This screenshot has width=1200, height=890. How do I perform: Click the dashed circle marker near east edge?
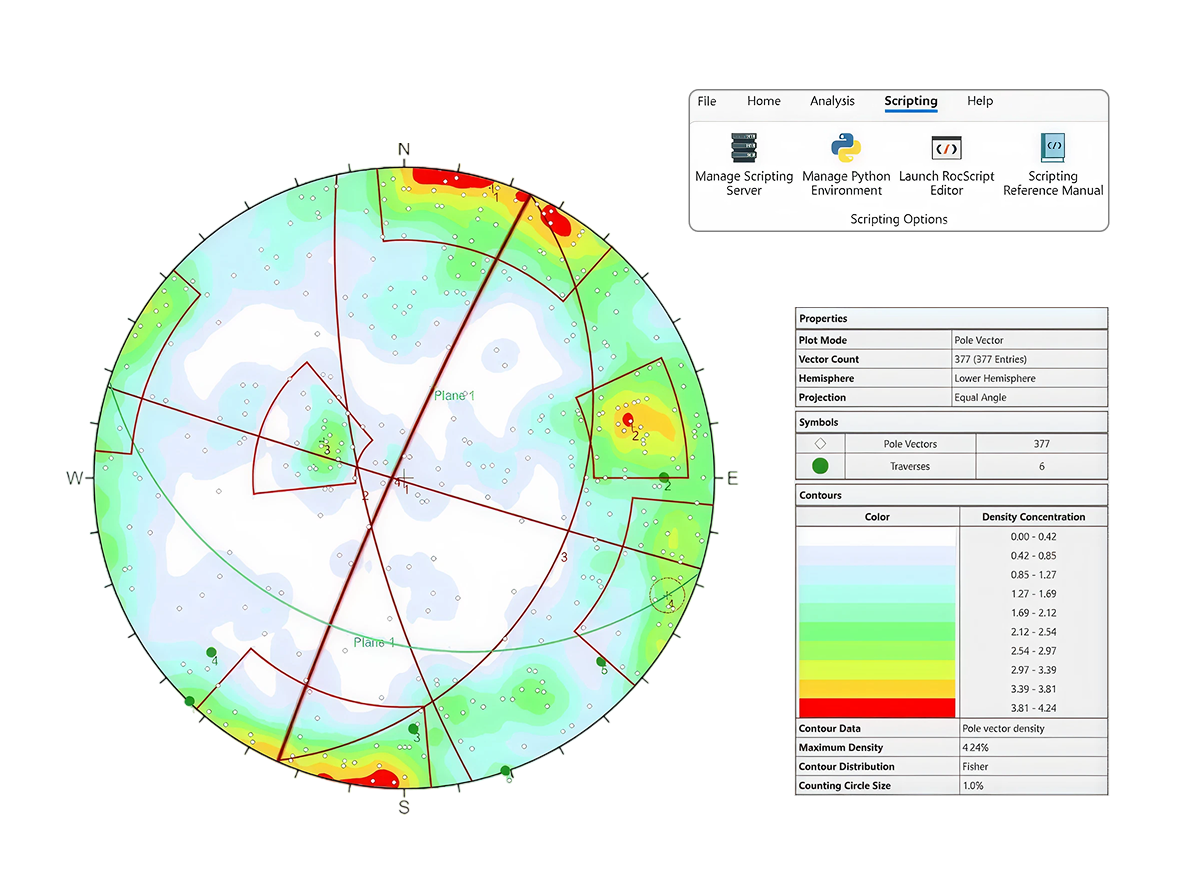[667, 596]
